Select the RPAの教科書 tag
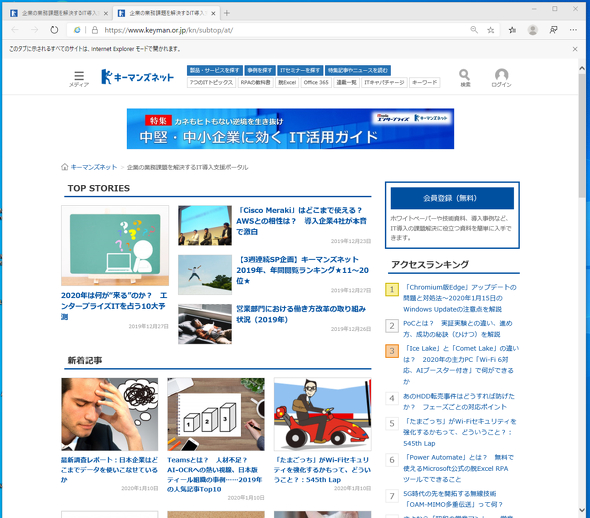 pos(255,82)
